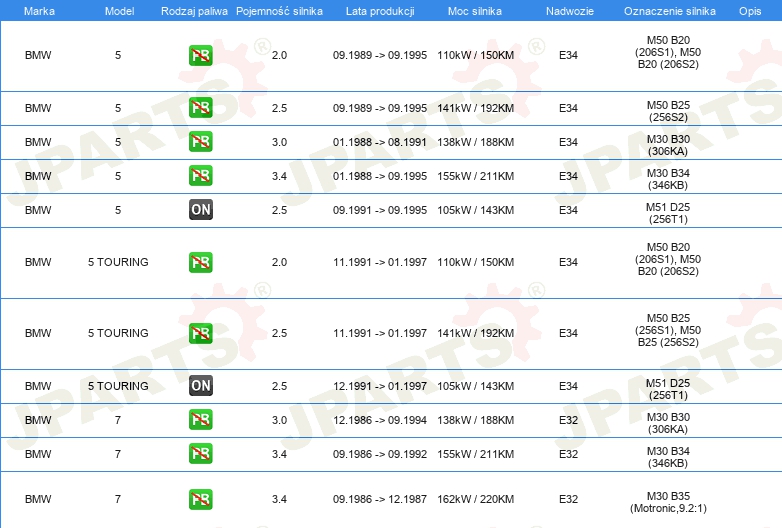The image size is (782, 528).
Task: Click the Nadwozie column header
Action: (x=570, y=11)
